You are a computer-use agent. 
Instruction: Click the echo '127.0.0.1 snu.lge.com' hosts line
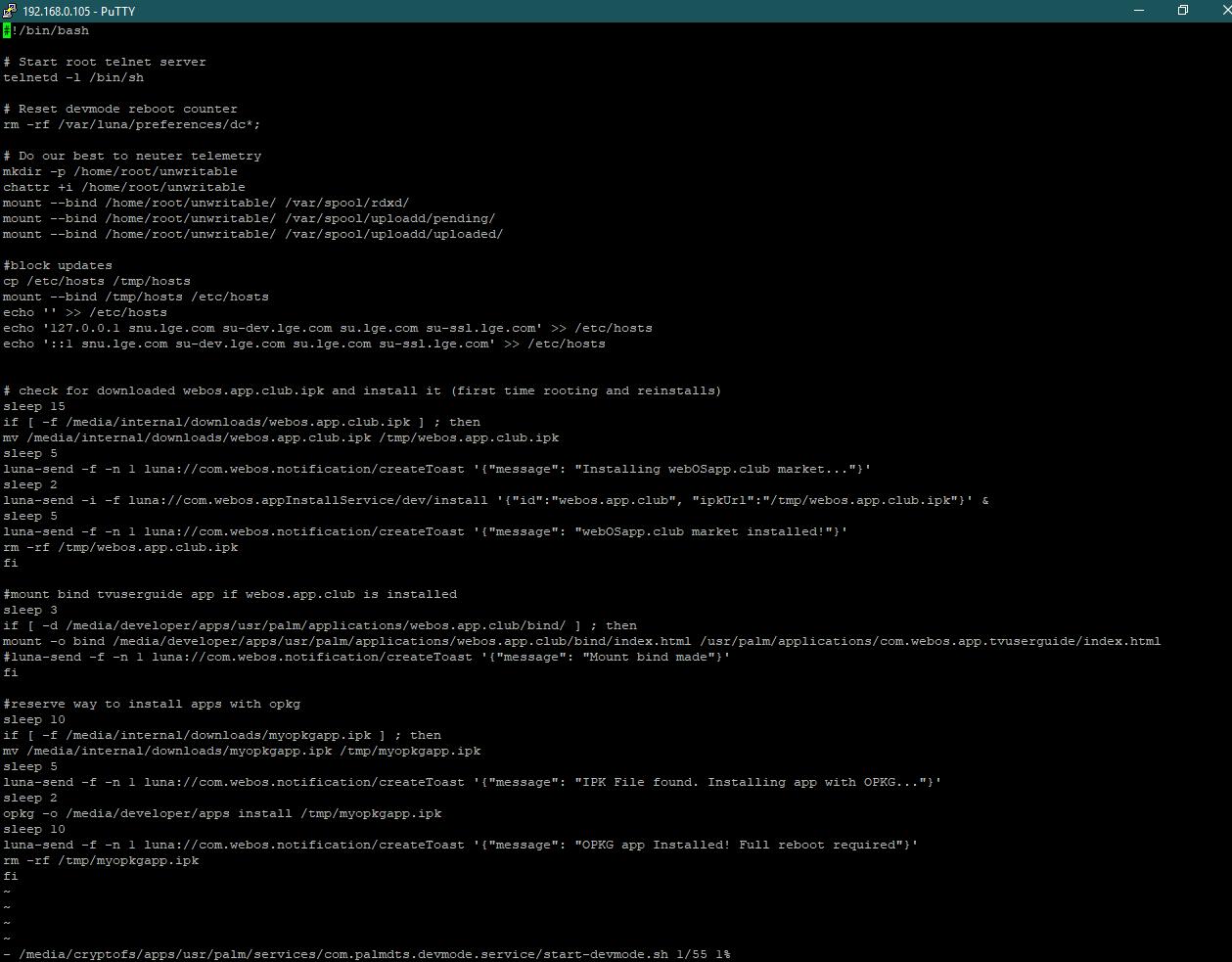pyautogui.click(x=327, y=328)
